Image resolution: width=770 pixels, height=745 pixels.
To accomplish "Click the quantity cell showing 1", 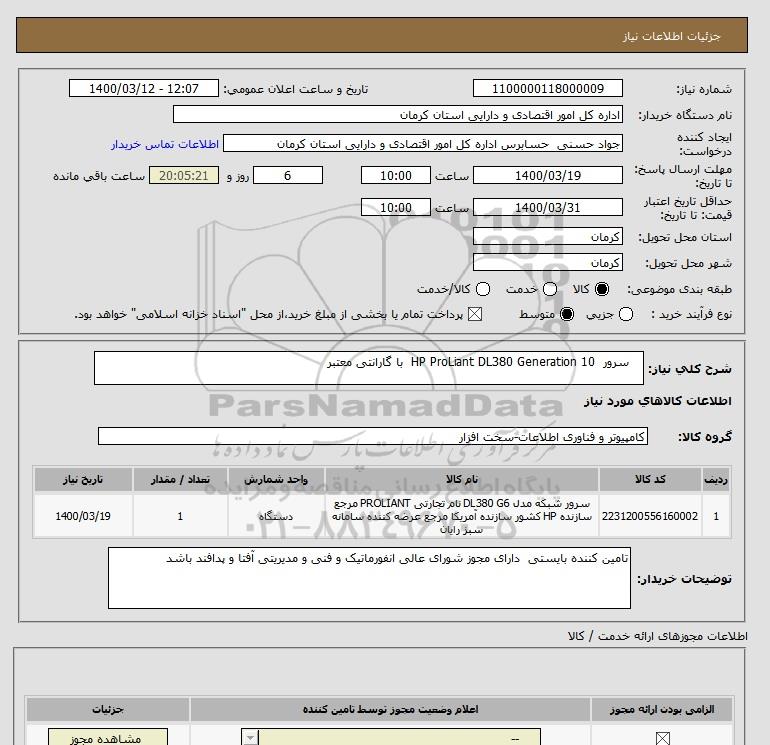I will click(180, 516).
